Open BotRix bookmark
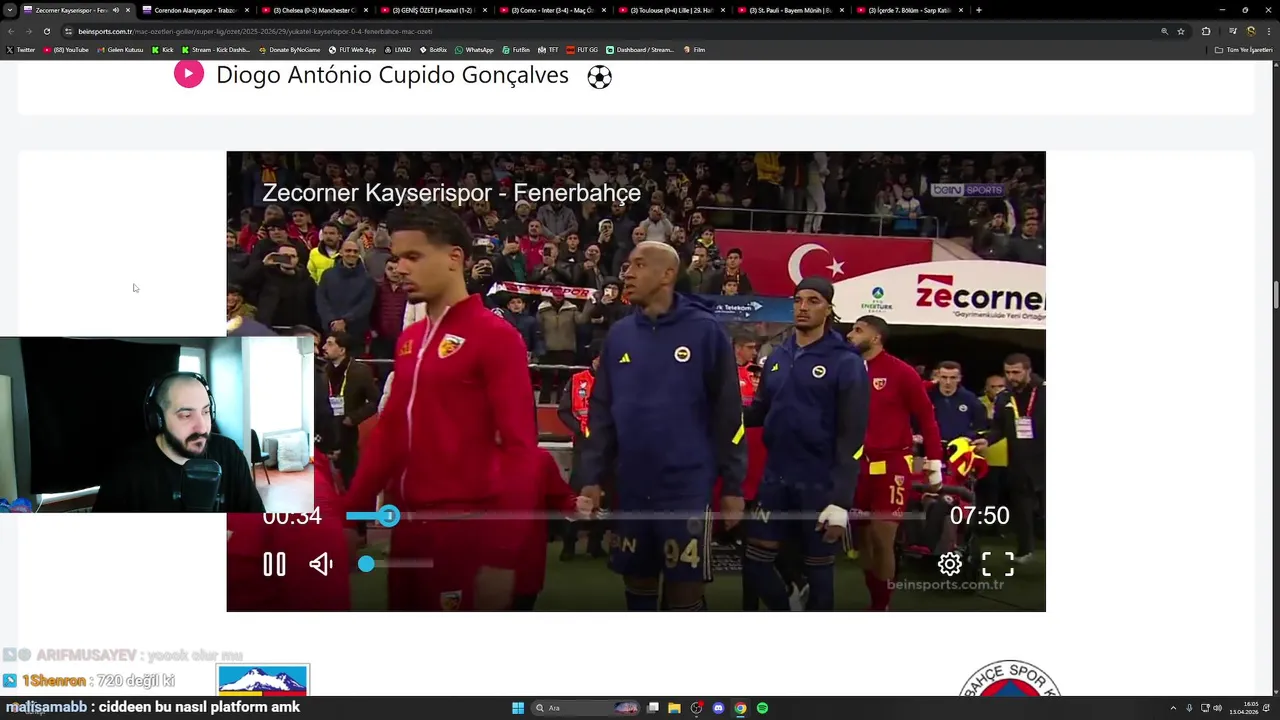This screenshot has width=1280, height=720. (x=433, y=50)
